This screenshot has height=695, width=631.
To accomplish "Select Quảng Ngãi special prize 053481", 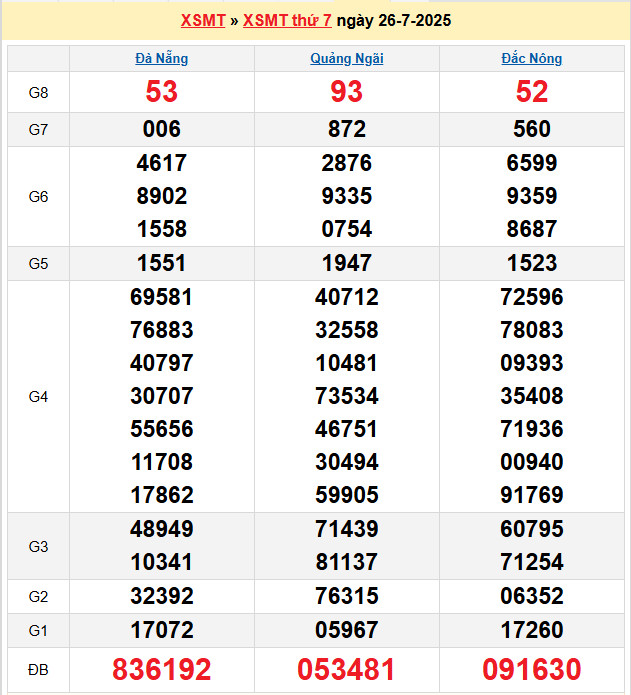I will [347, 669].
